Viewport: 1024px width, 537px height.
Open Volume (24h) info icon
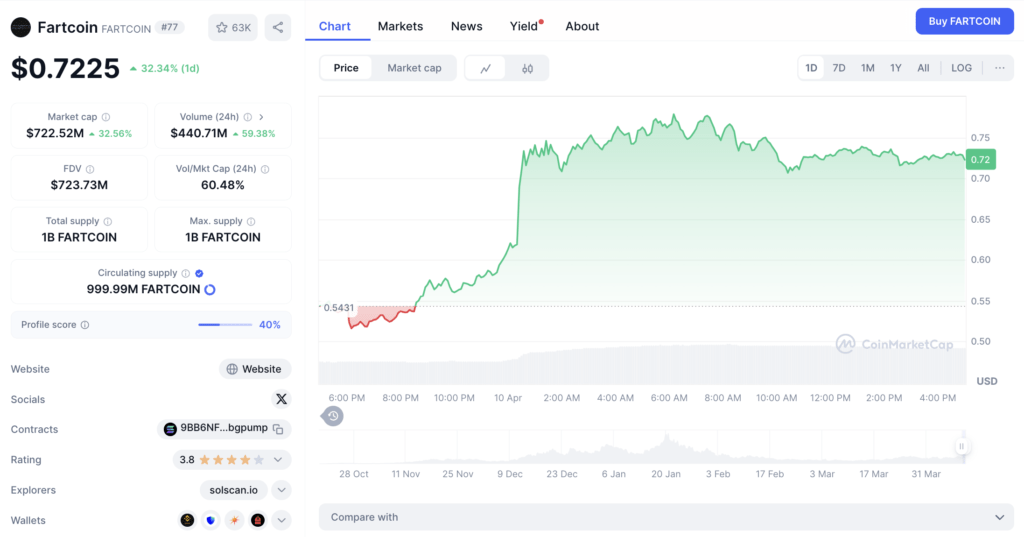(248, 117)
